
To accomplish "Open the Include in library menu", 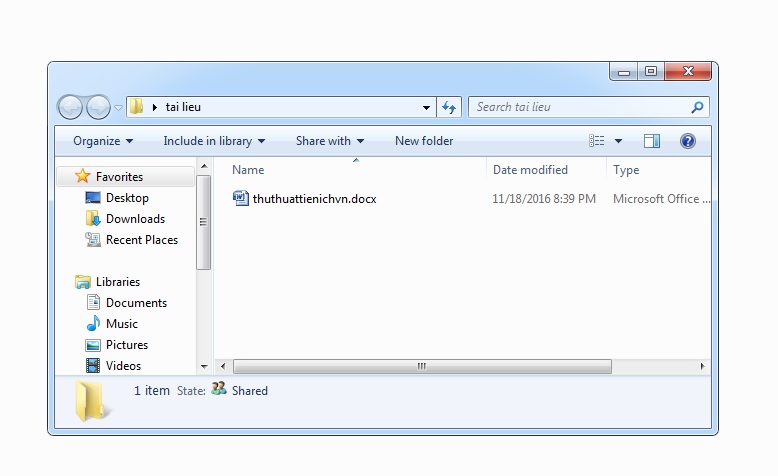I will point(214,141).
